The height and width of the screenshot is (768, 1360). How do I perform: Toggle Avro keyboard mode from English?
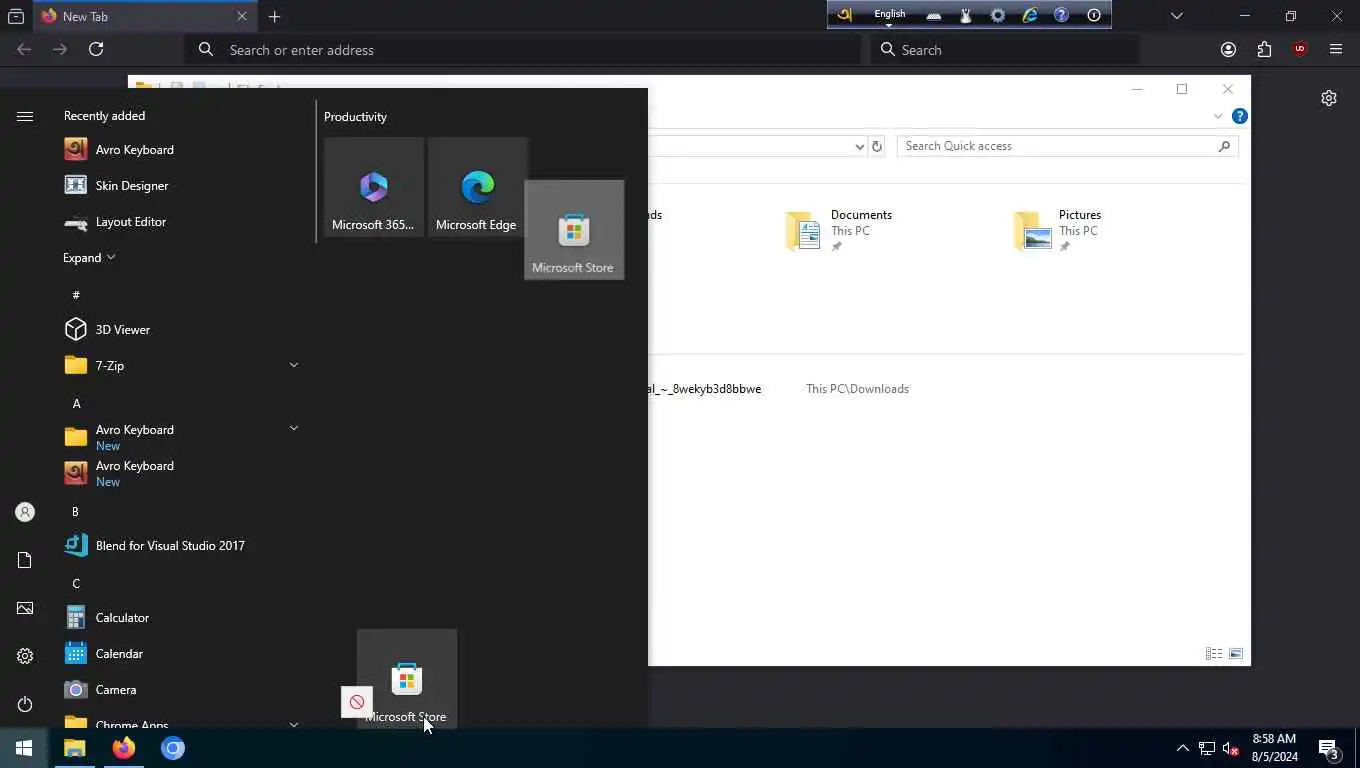point(889,15)
